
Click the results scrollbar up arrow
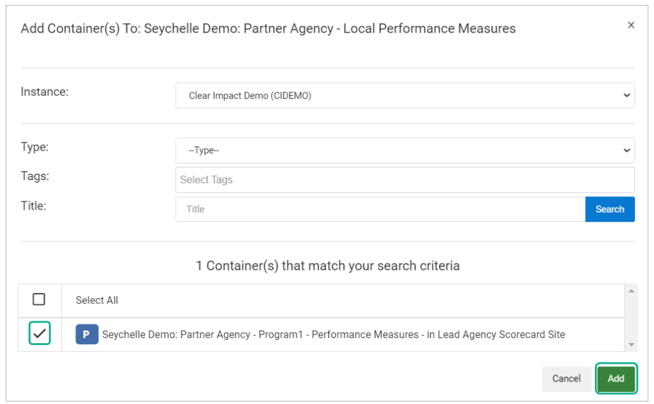coord(630,292)
